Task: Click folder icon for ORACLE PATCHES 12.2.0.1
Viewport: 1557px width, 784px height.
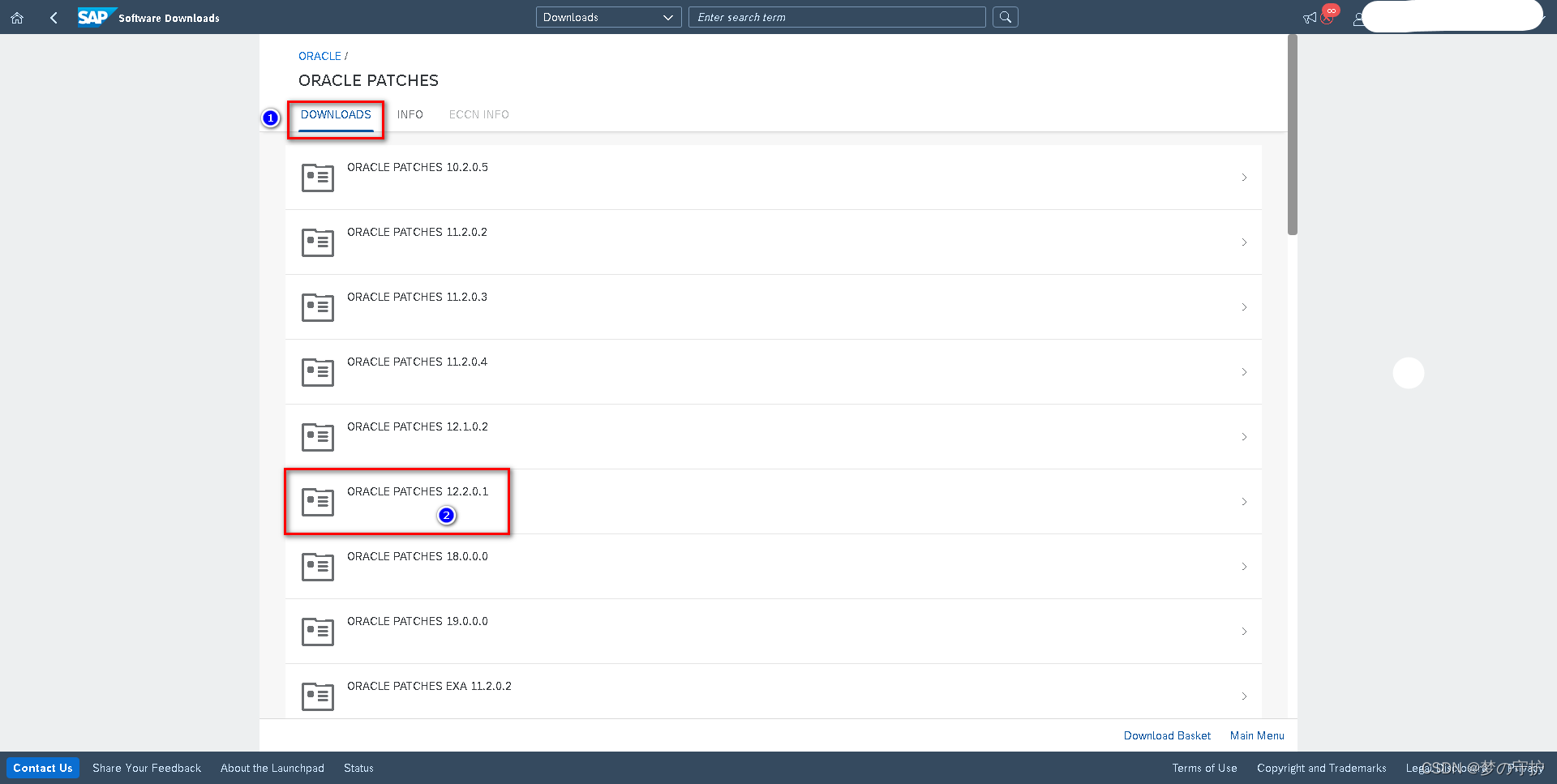Action: 318,502
